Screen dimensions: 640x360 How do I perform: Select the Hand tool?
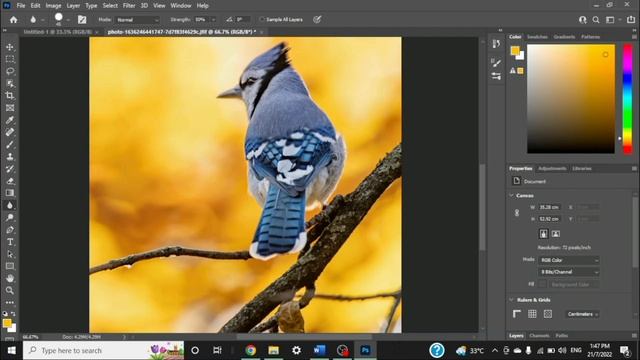click(x=10, y=278)
